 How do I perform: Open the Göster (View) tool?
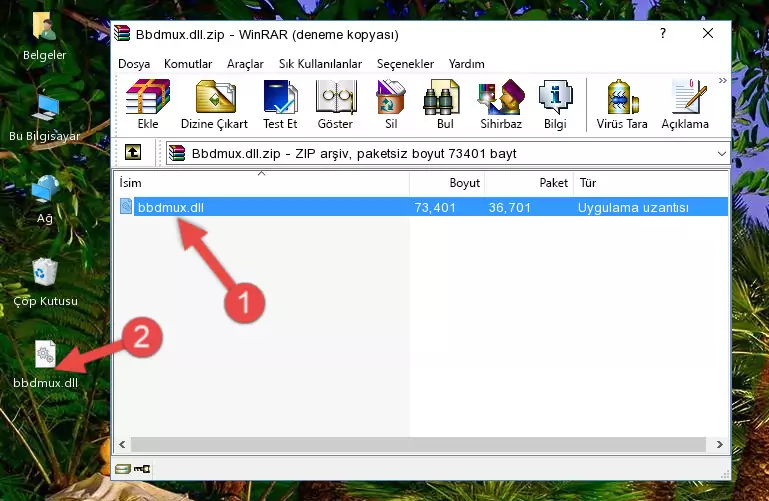pos(335,104)
